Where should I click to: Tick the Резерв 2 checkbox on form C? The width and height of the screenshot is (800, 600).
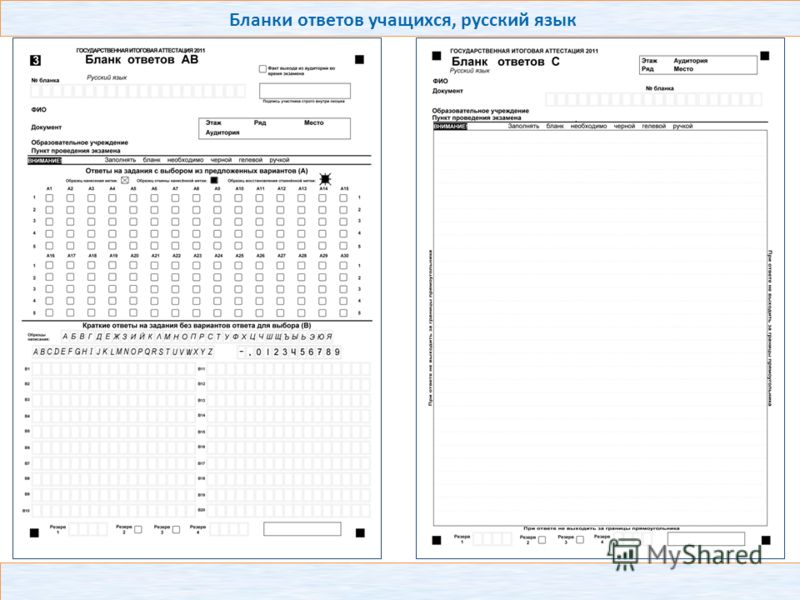click(542, 539)
